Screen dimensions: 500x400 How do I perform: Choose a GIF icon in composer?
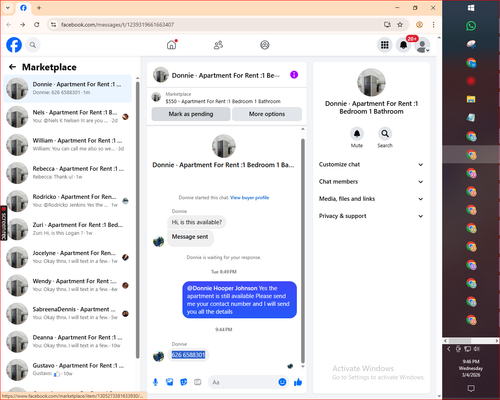coord(198,382)
